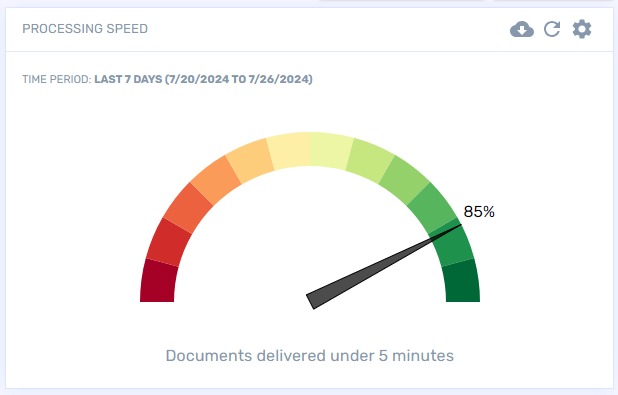Click the light orange gauge segment
The width and height of the screenshot is (618, 395).
250,160
